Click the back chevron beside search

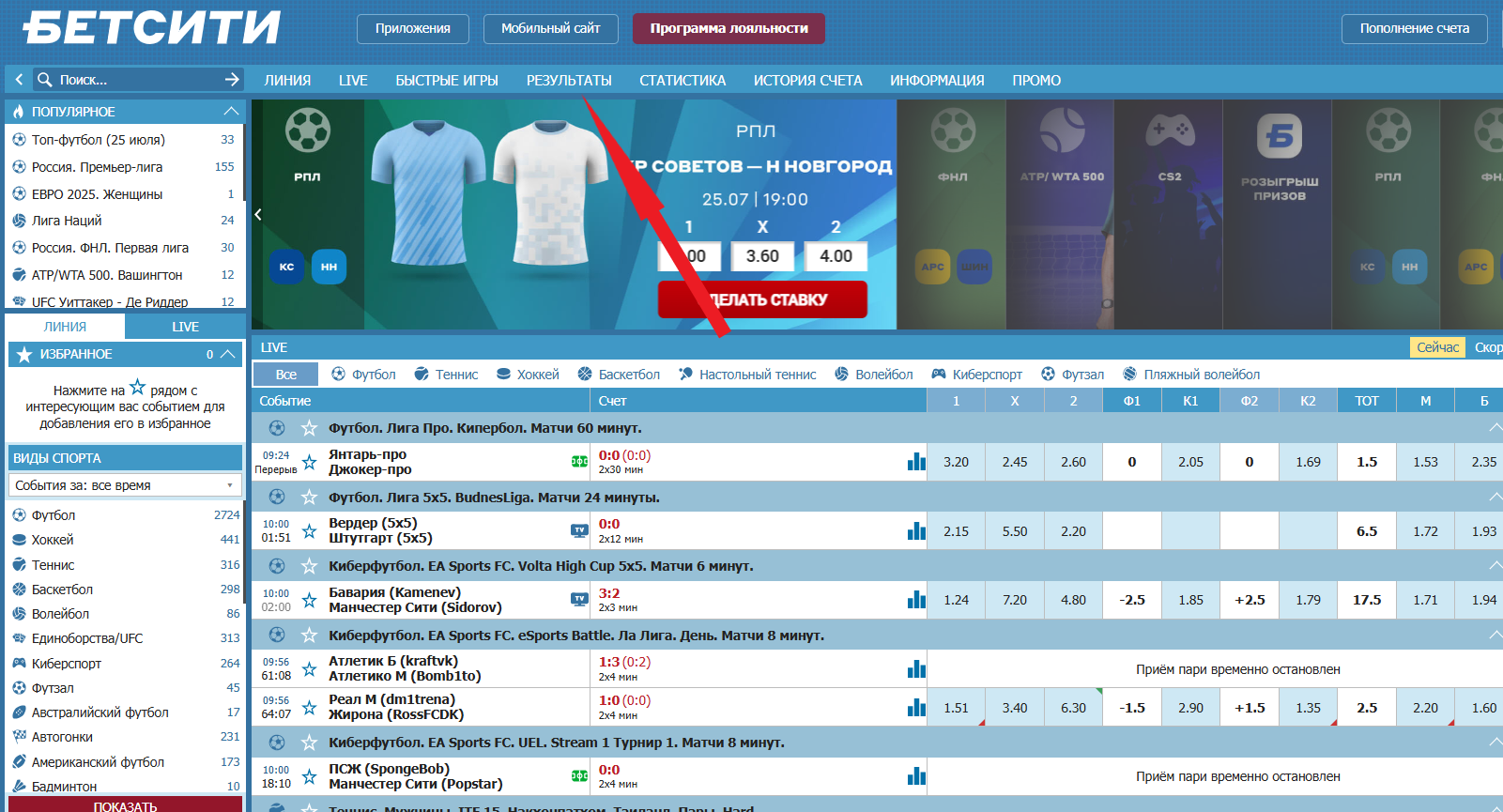click(18, 80)
